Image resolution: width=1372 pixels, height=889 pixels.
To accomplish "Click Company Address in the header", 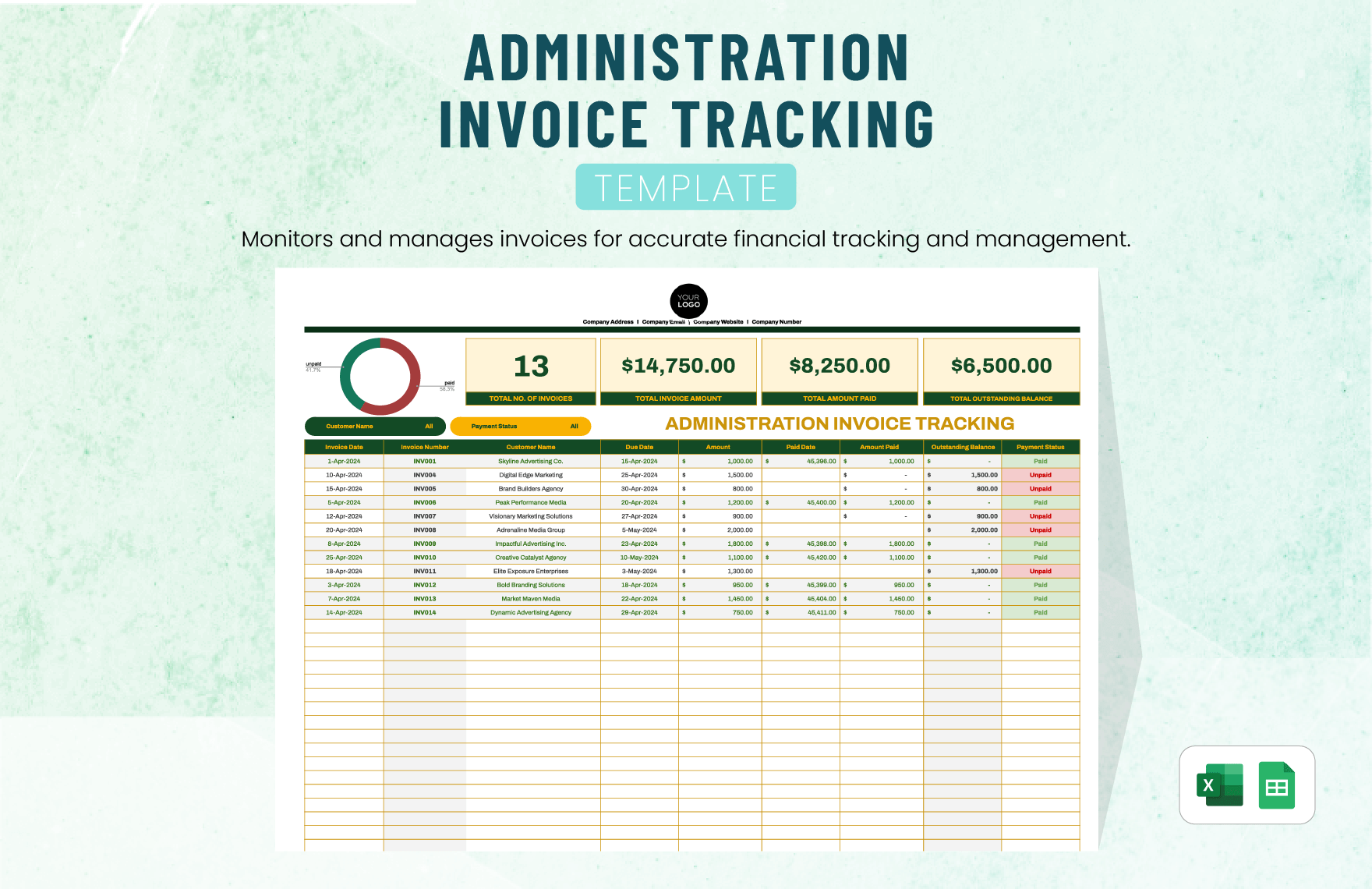I will tap(608, 321).
